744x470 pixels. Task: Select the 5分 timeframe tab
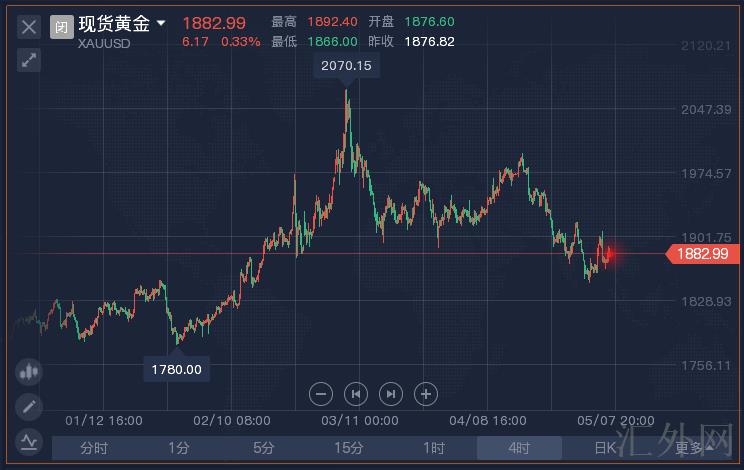point(264,448)
